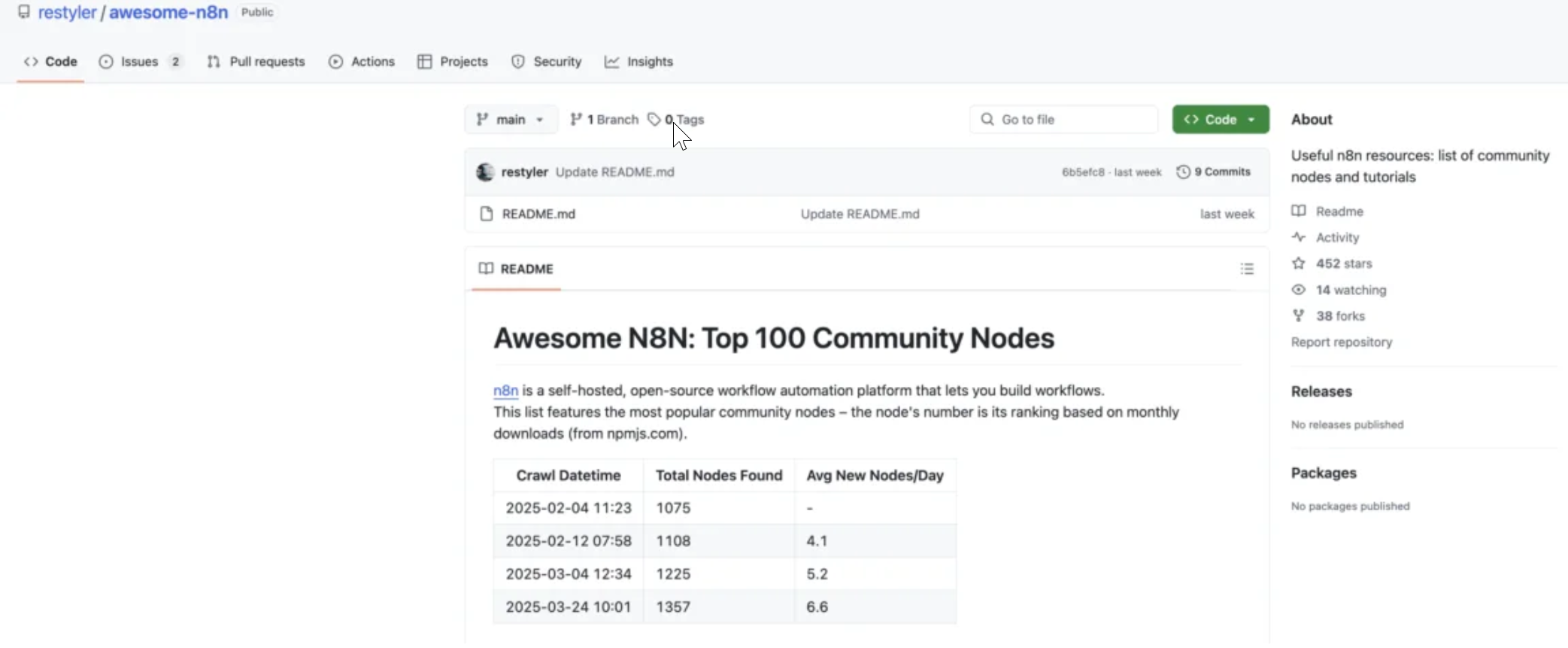1568x648 pixels.
Task: Expand the main branch dropdown
Action: 511,120
